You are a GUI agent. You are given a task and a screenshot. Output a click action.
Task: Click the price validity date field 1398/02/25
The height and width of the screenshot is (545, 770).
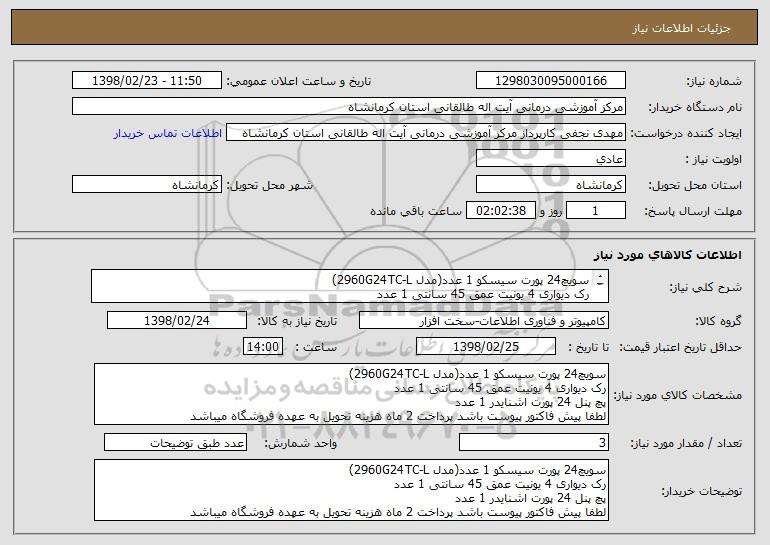[486, 347]
